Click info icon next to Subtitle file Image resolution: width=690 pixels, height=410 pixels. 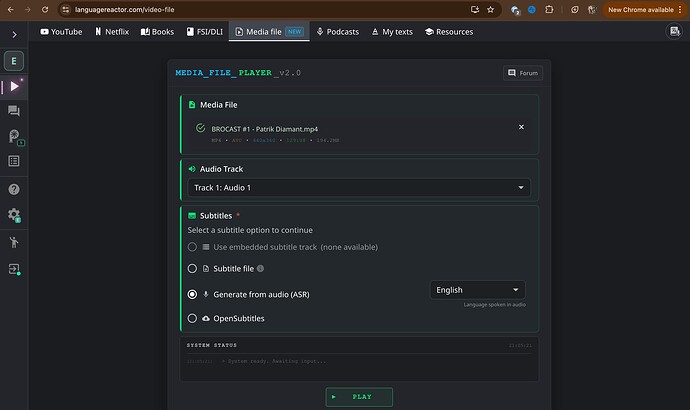(260, 269)
